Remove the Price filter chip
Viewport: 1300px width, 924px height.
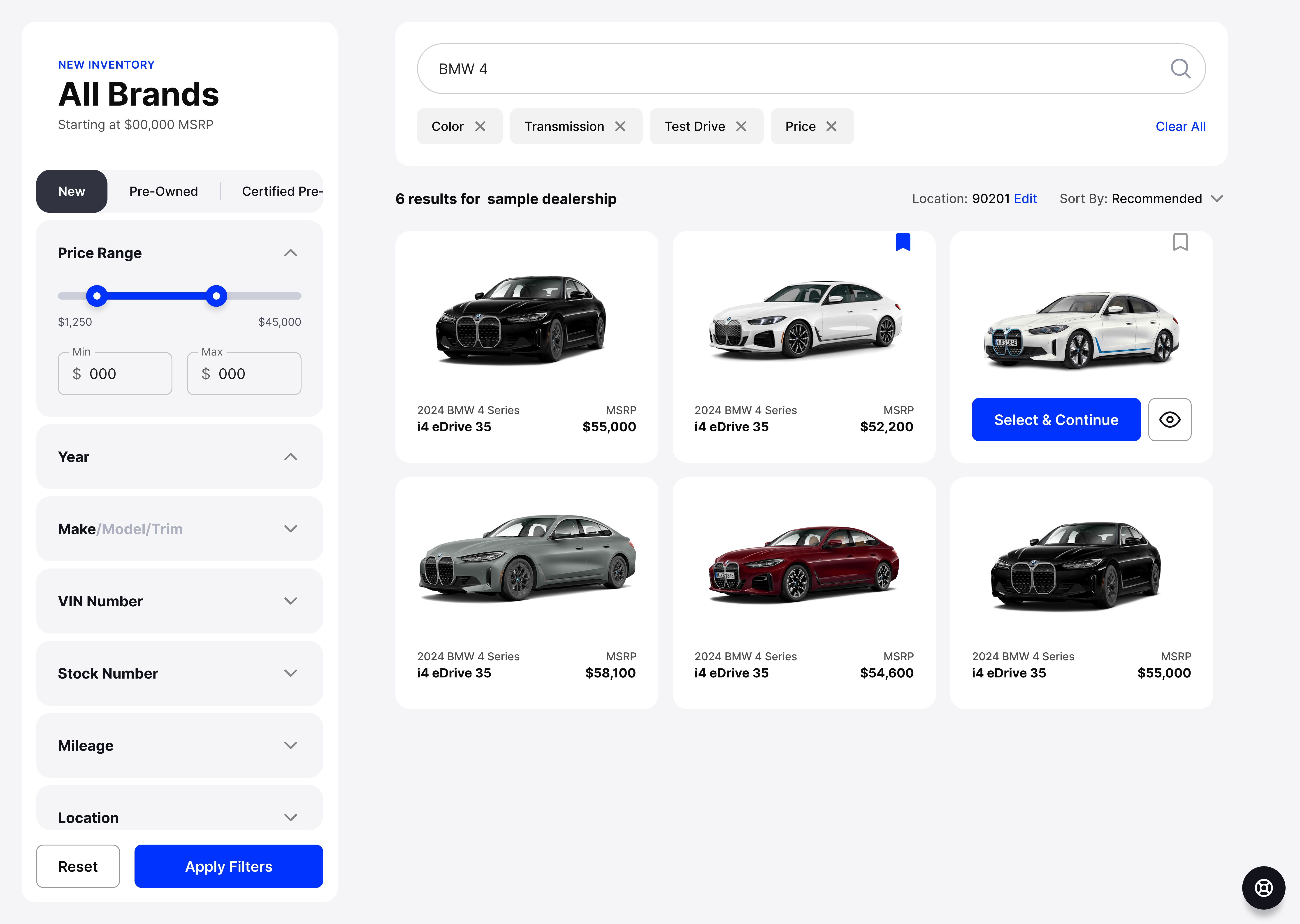coord(831,126)
